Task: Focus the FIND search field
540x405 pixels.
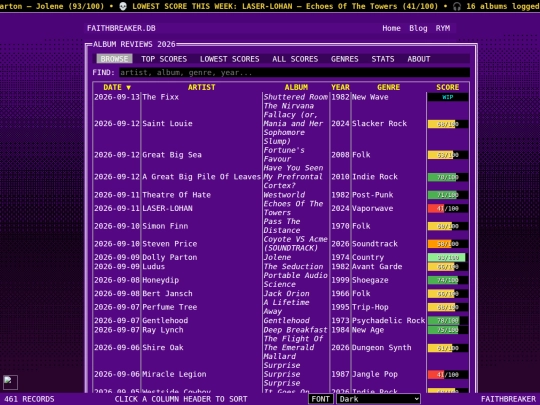Action: (294, 73)
